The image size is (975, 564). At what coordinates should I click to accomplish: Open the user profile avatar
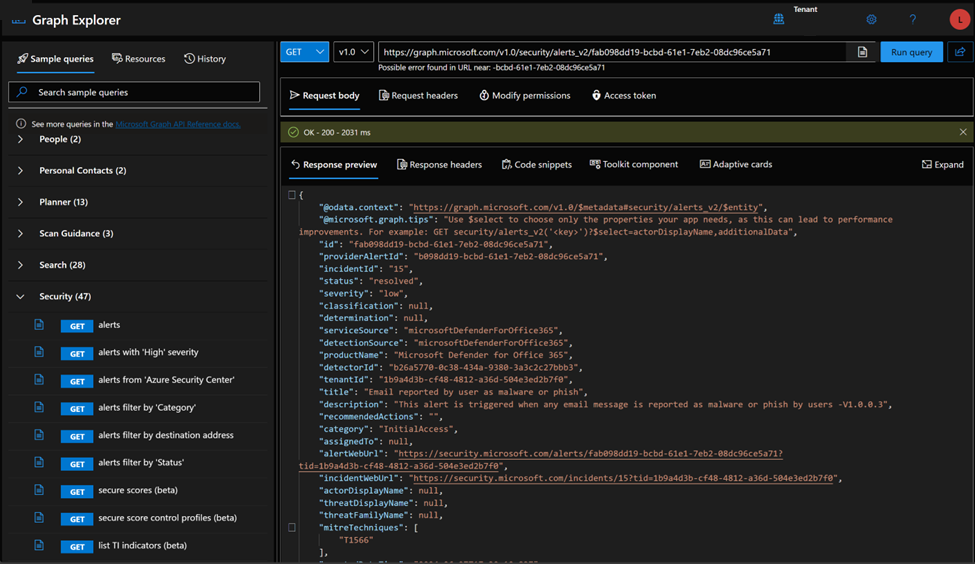959,19
